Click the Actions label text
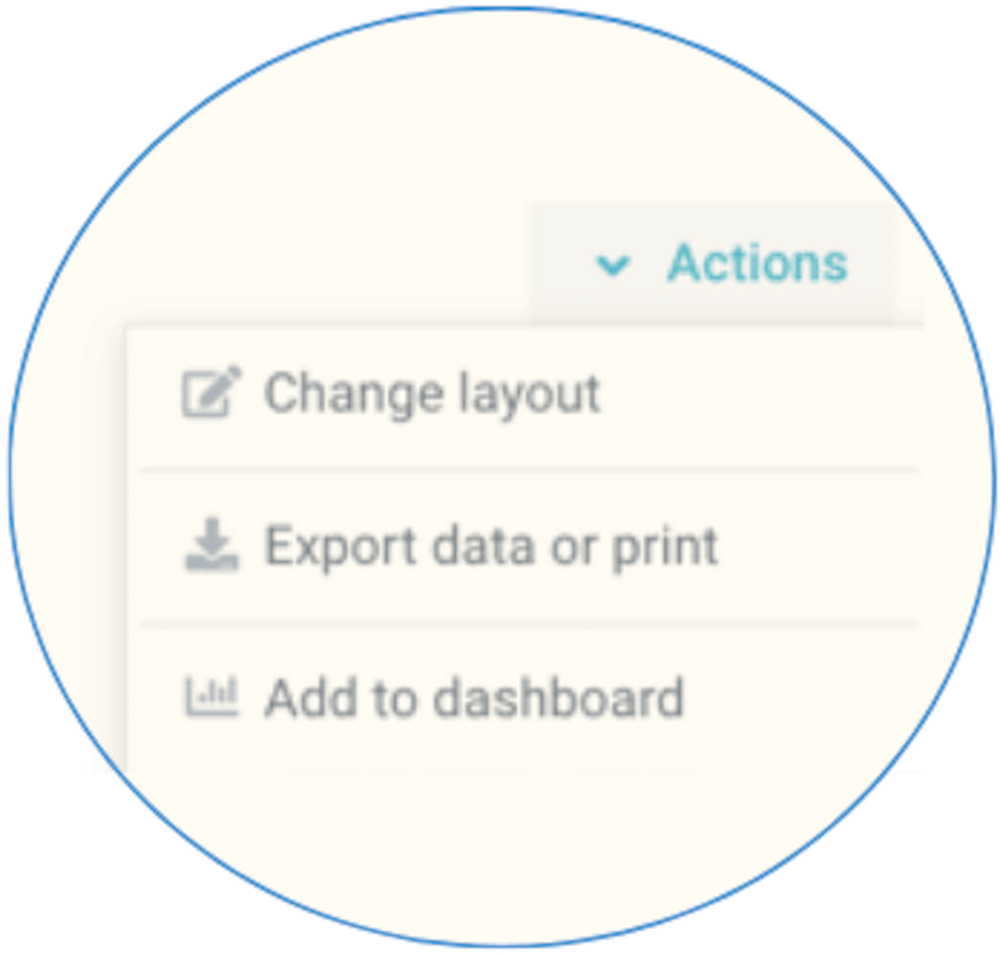This screenshot has width=1000, height=954. (757, 263)
